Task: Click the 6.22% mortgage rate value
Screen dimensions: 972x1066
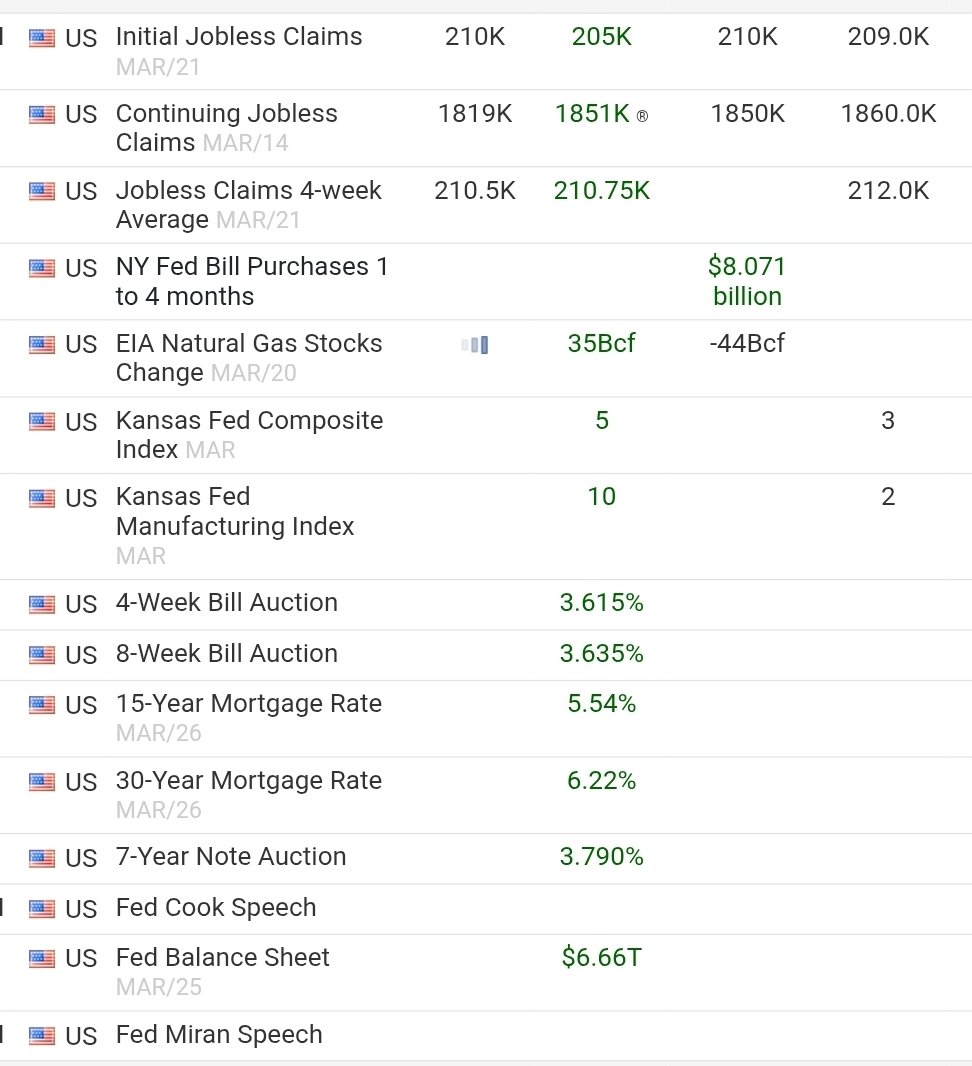Action: [x=602, y=780]
